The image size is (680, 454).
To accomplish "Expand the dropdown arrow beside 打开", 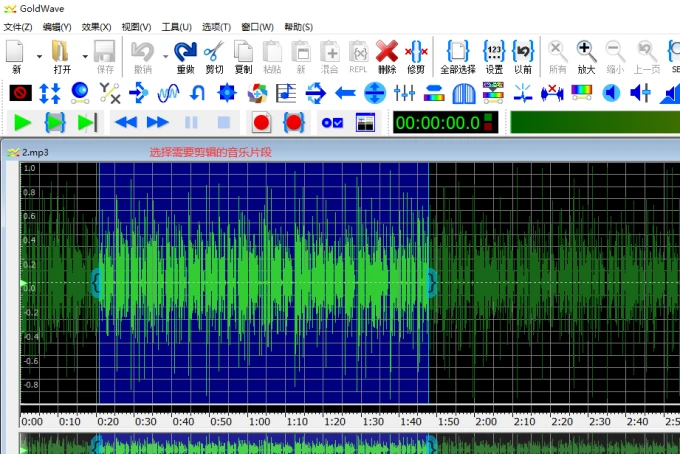I will click(x=84, y=56).
